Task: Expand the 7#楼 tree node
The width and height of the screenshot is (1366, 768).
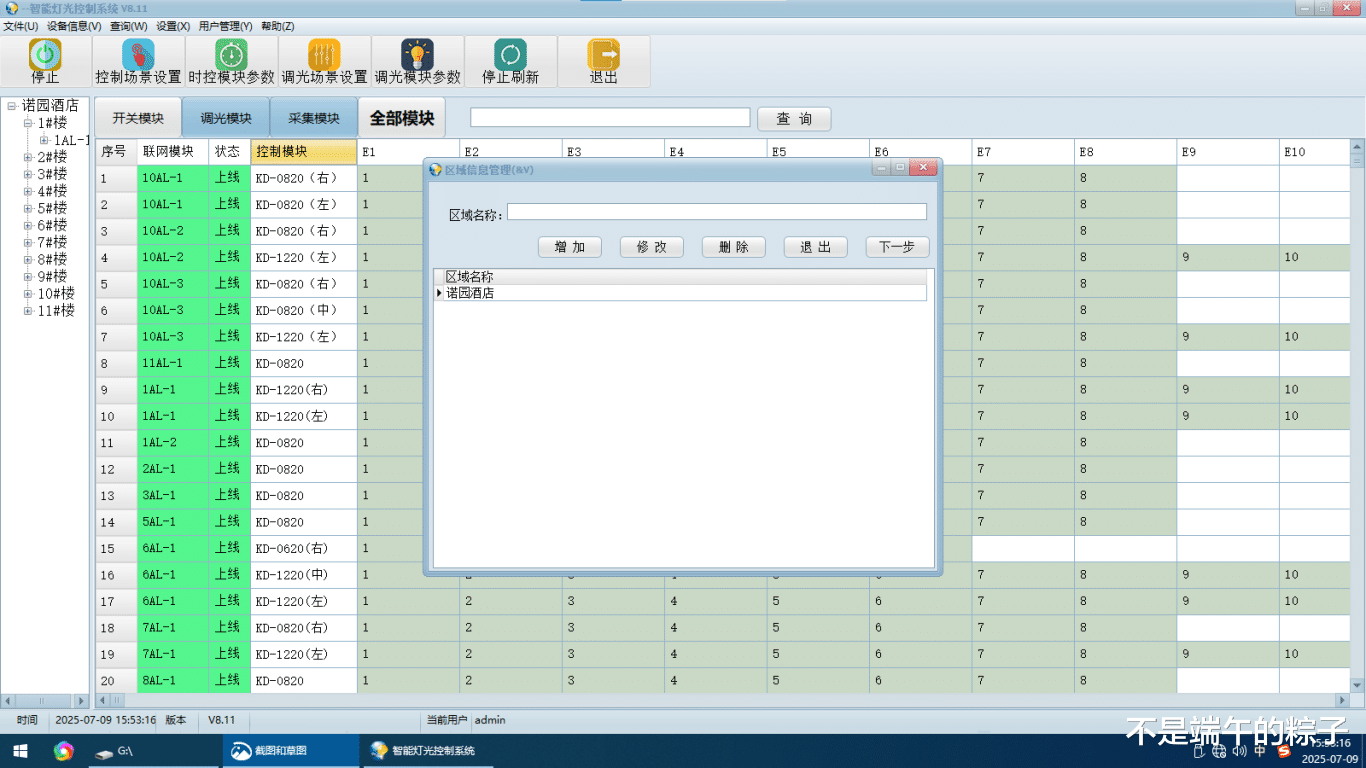Action: coord(28,242)
